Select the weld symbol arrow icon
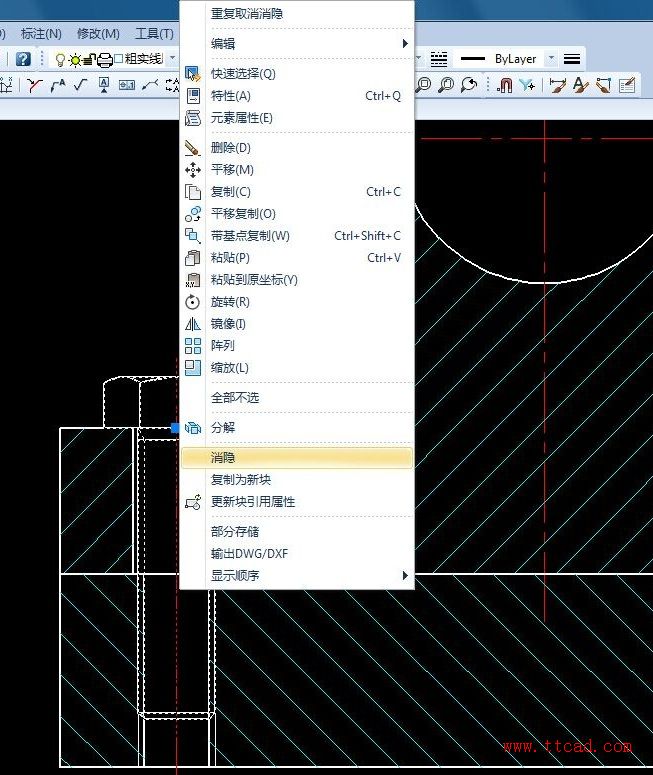Screen dimensions: 653x775 tap(150, 86)
